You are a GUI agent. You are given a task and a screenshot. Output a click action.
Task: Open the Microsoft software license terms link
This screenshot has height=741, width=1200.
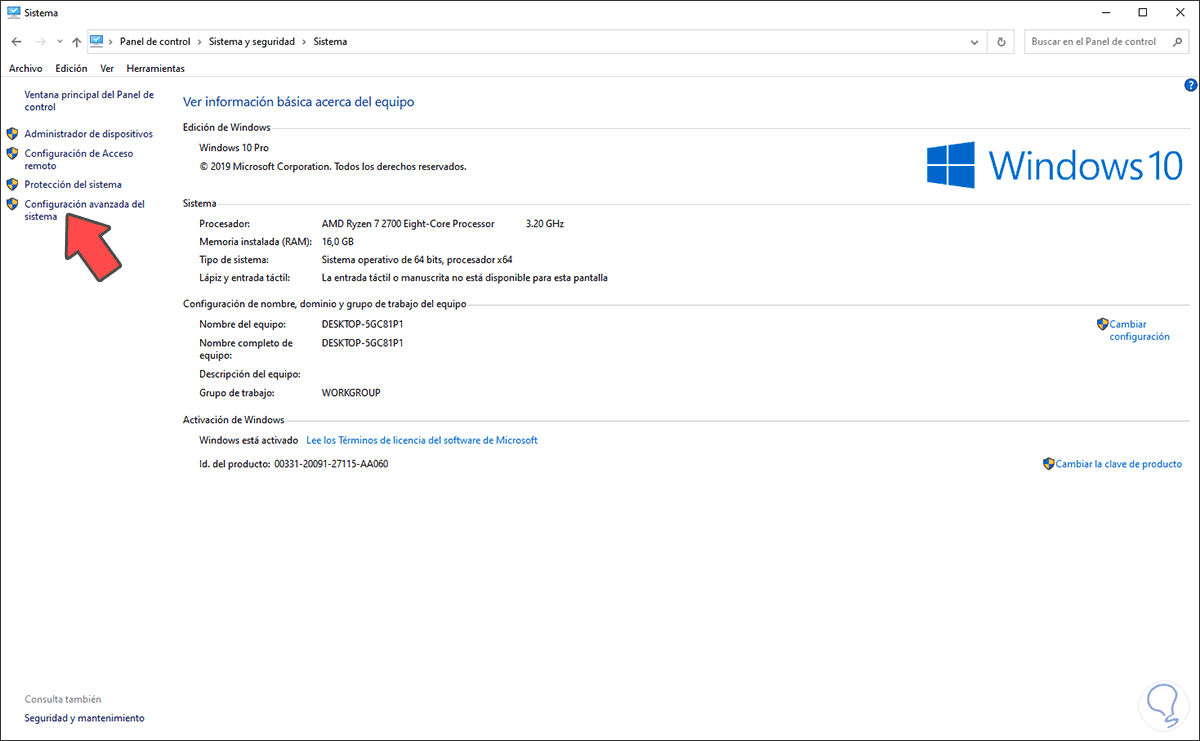421,440
